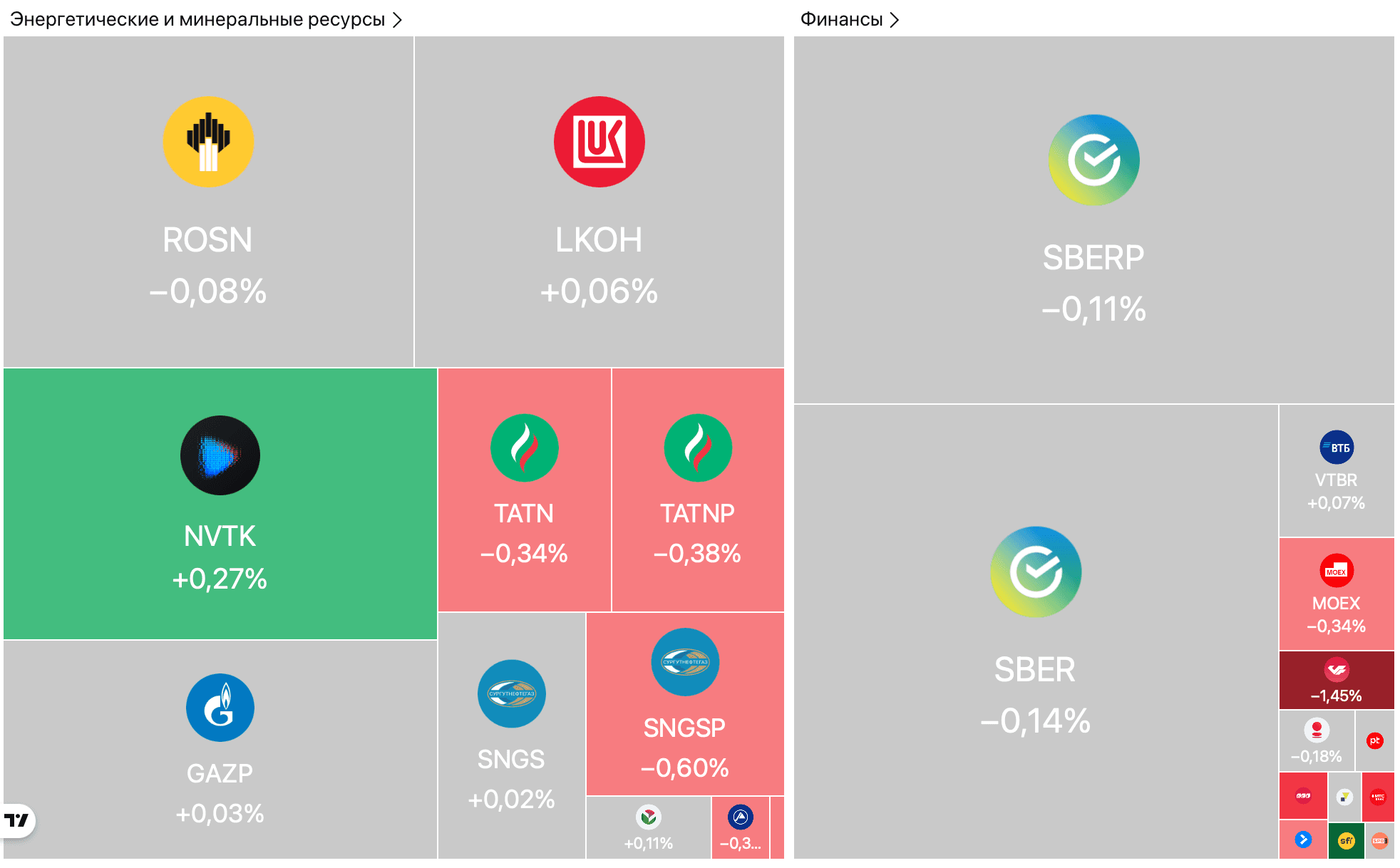Open the Финансы sector heading link
Screen dimensions: 1400x868
click(x=841, y=20)
